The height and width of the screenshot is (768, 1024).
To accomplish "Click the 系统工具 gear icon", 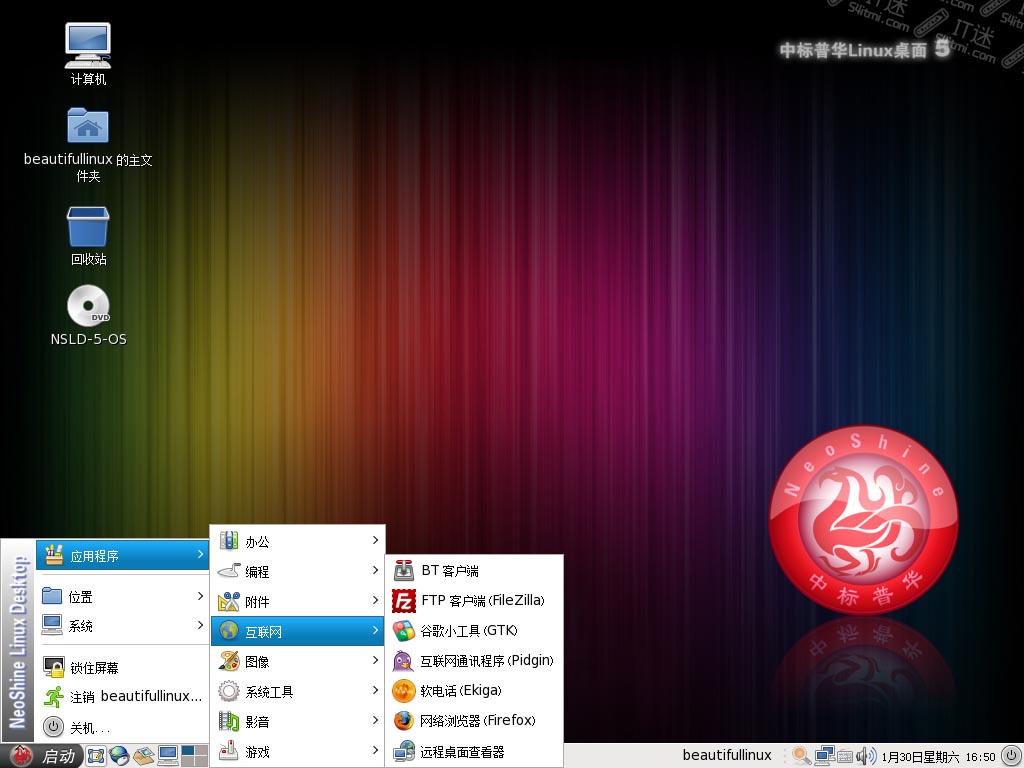I will point(229,691).
